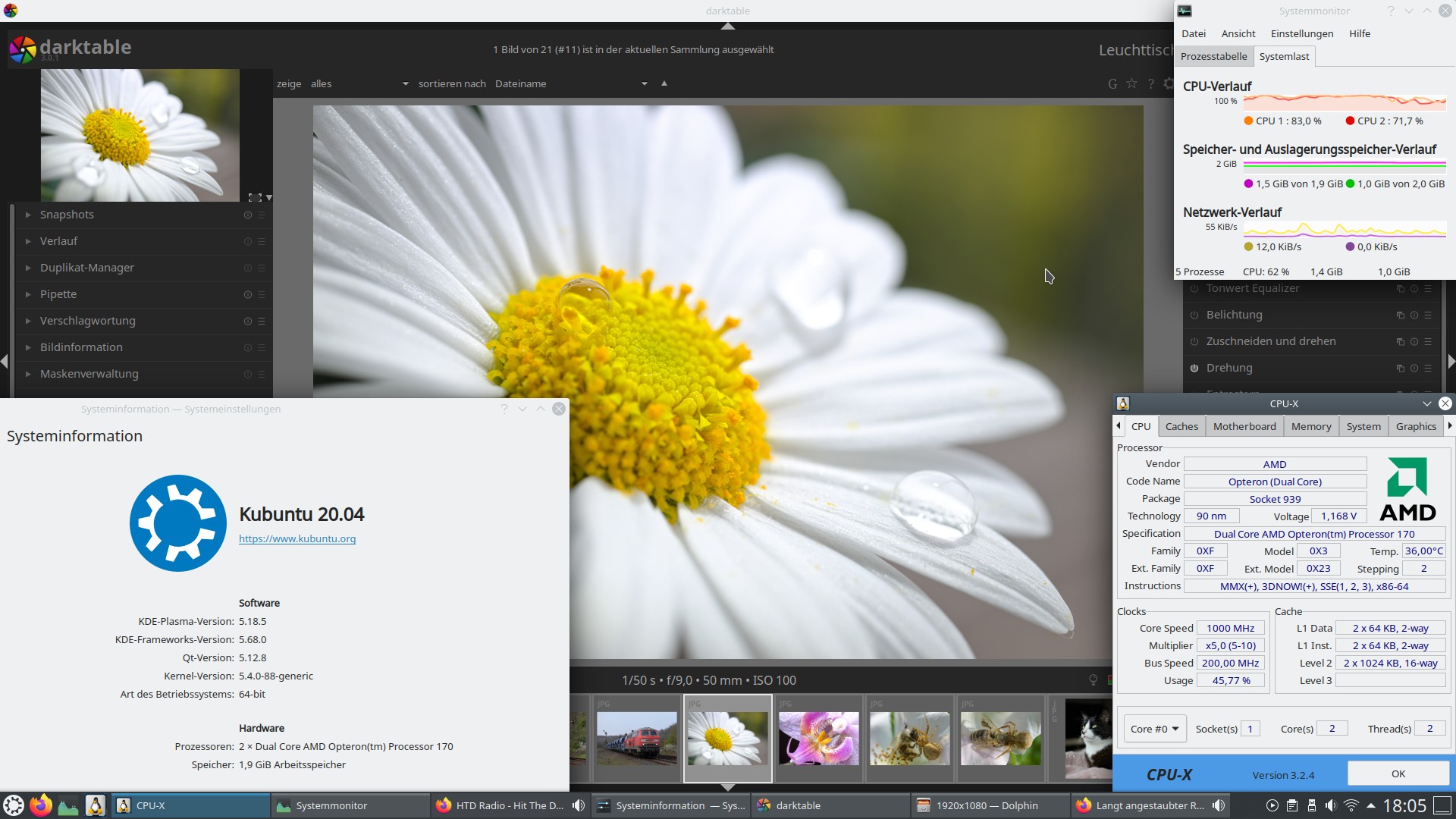Reset the Verschlagwortung panel
The image size is (1456, 819).
248,322
